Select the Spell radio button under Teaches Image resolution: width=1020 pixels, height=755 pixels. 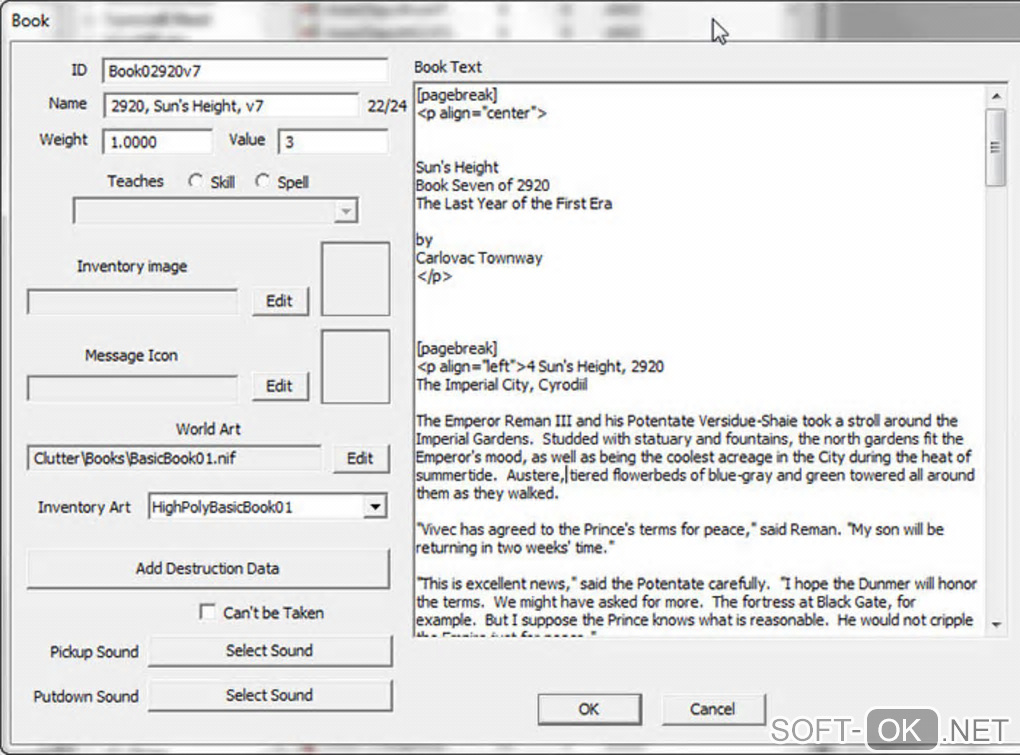pyautogui.click(x=262, y=181)
